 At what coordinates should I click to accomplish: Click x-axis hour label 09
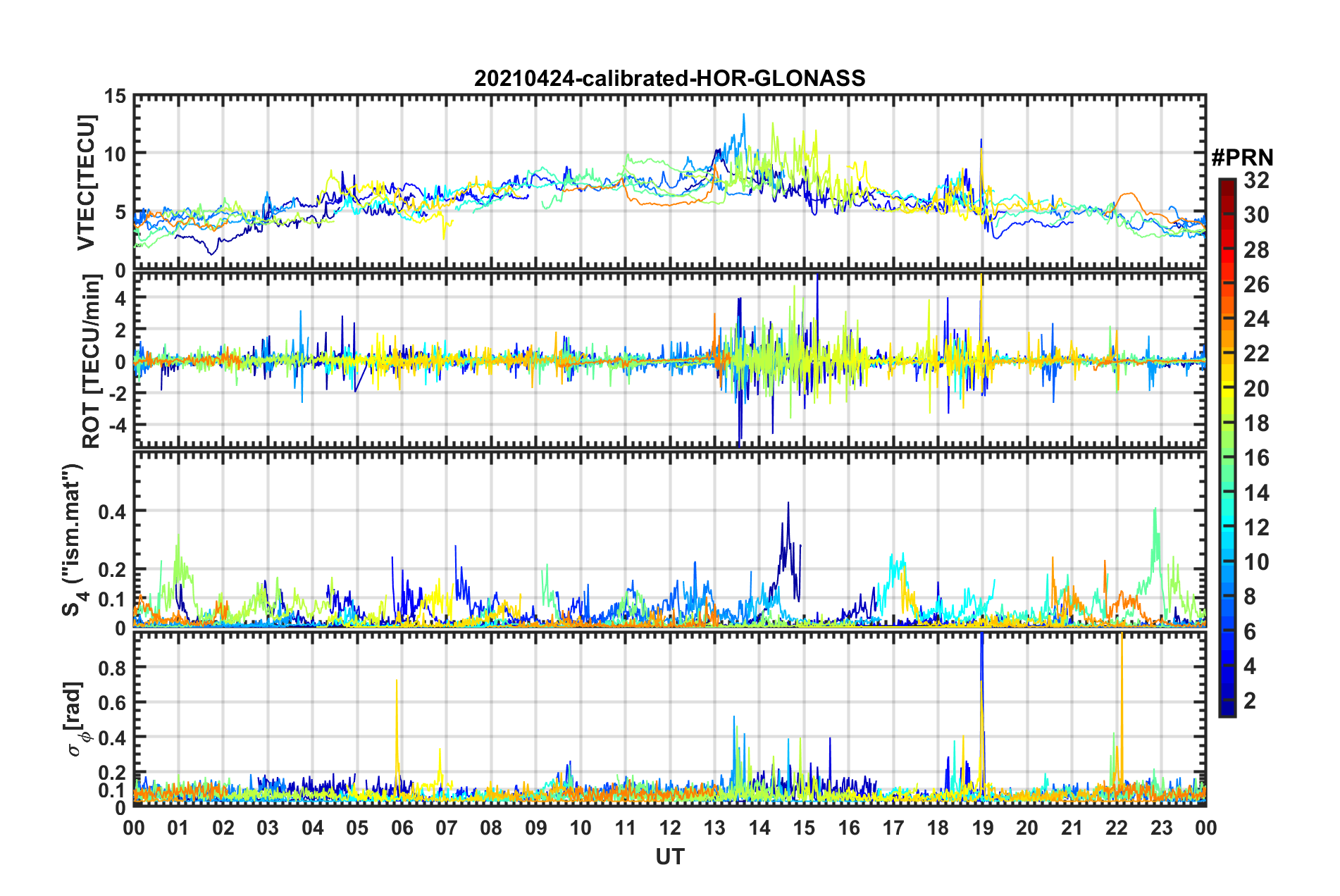click(x=536, y=828)
